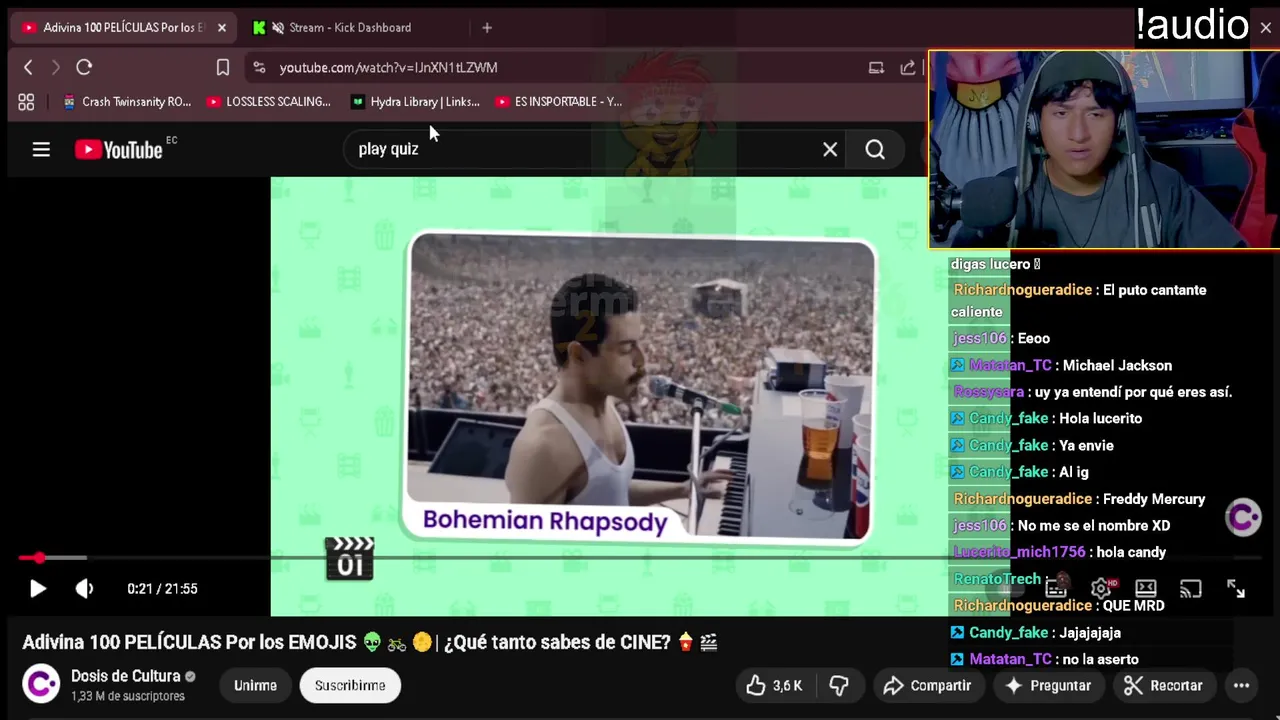Open a new browser tab
The image size is (1280, 720).
pyautogui.click(x=487, y=28)
